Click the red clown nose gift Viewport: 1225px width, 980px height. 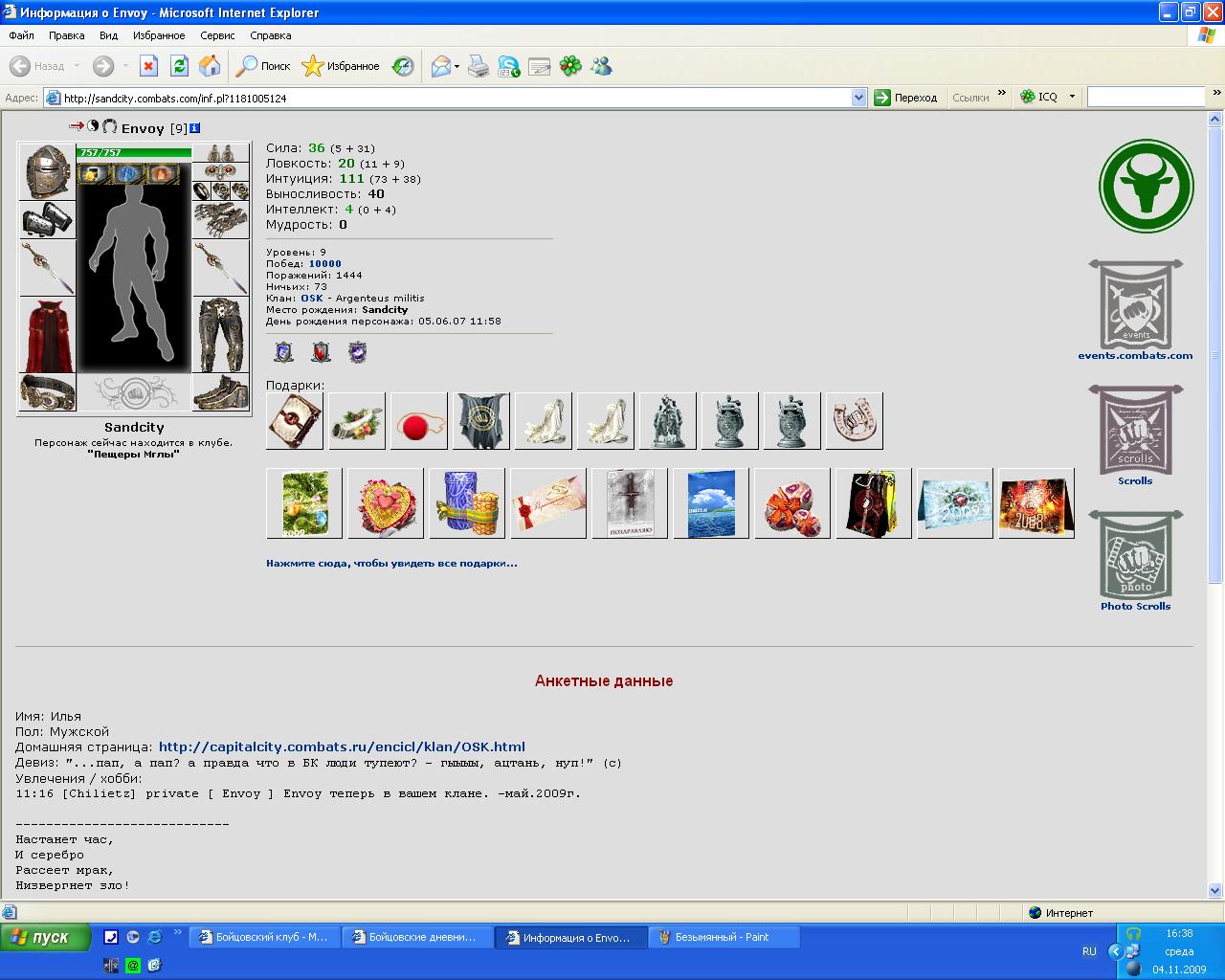pyautogui.click(x=419, y=421)
